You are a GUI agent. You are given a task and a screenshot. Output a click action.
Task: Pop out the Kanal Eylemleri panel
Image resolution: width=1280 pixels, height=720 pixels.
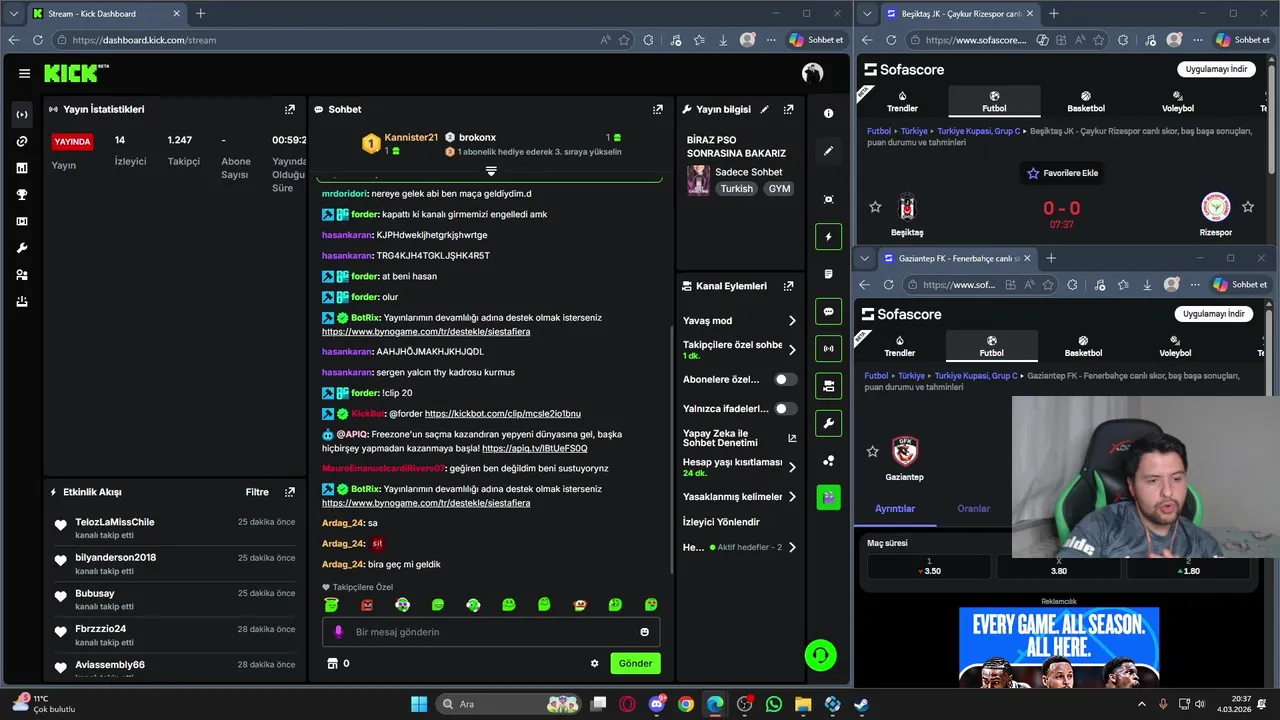coord(789,286)
